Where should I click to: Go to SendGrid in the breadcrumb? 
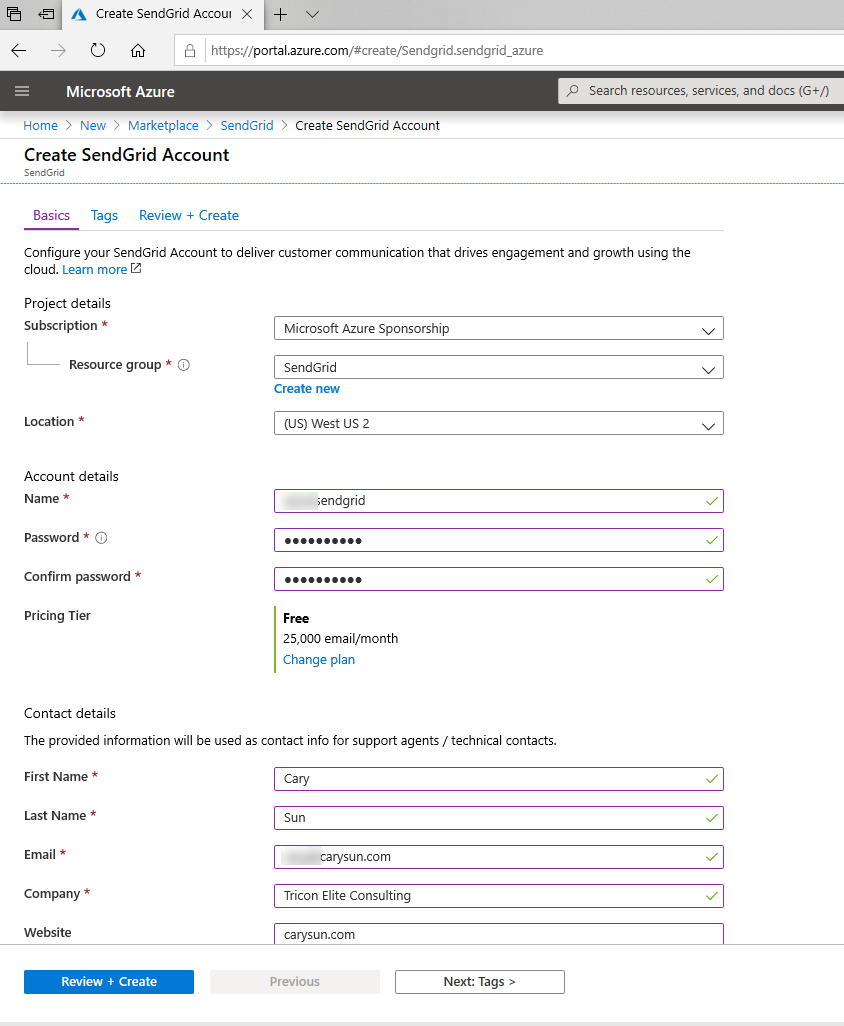pyautogui.click(x=247, y=126)
